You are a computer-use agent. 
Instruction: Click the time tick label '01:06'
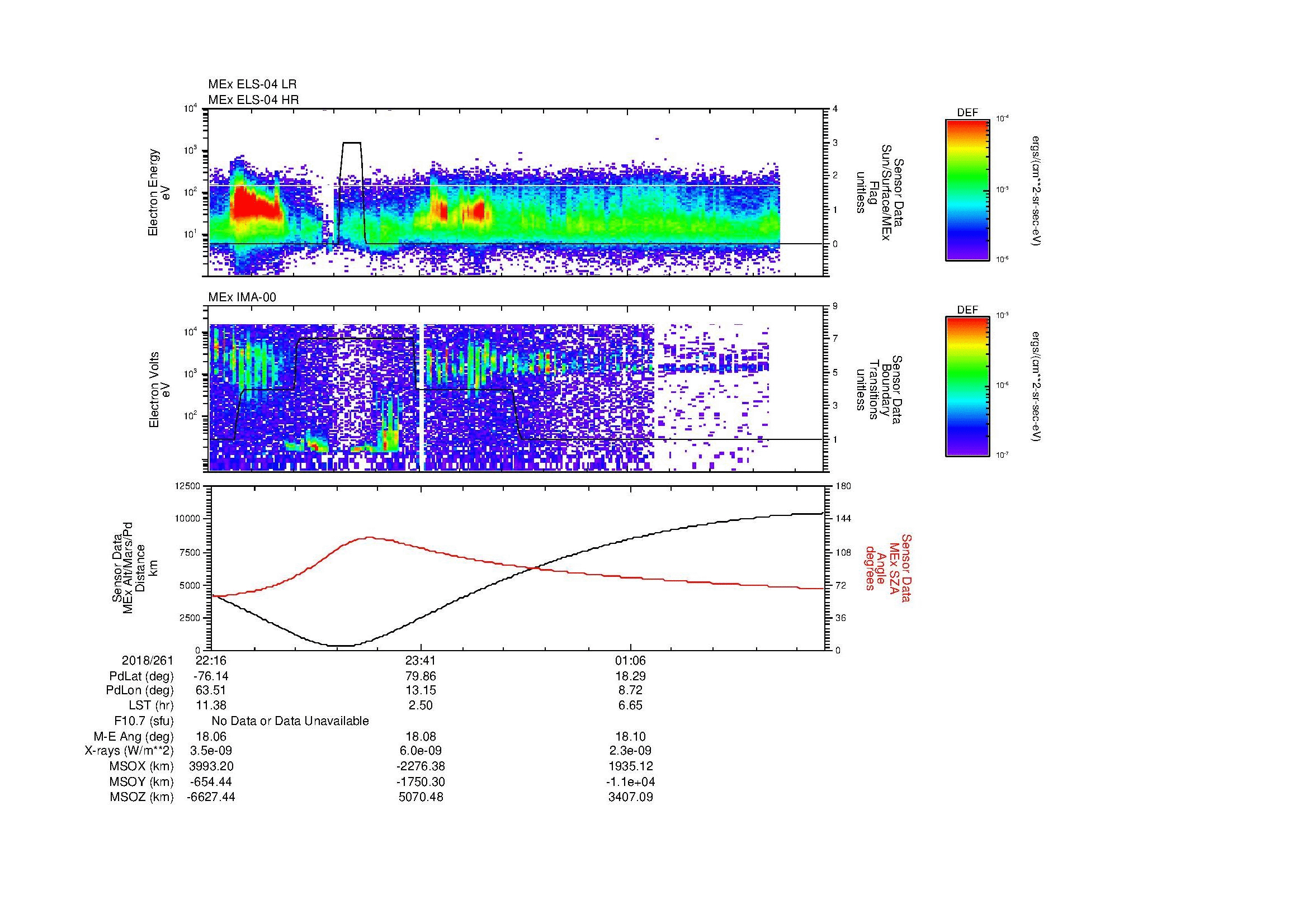631,661
